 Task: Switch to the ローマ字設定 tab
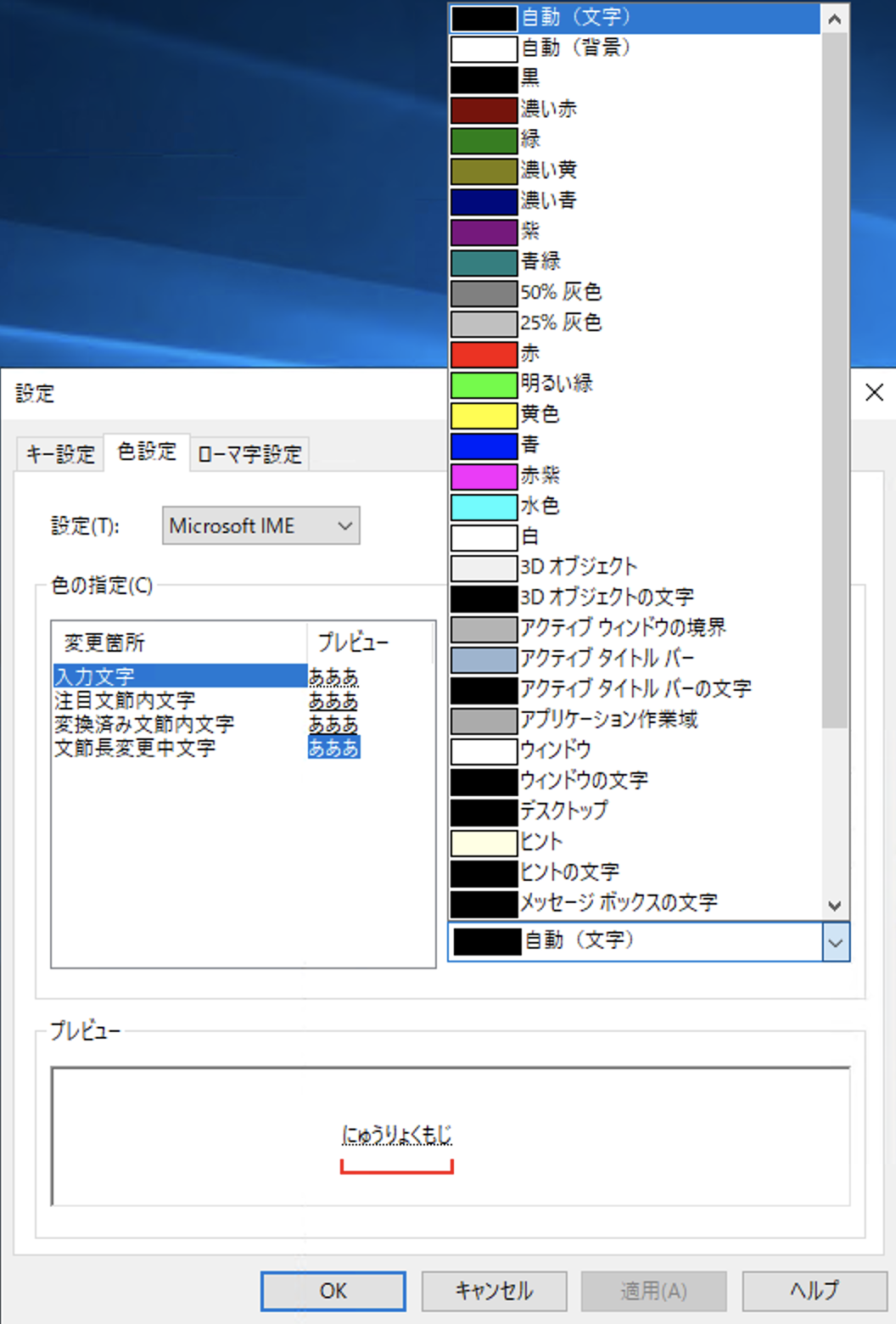pos(249,455)
